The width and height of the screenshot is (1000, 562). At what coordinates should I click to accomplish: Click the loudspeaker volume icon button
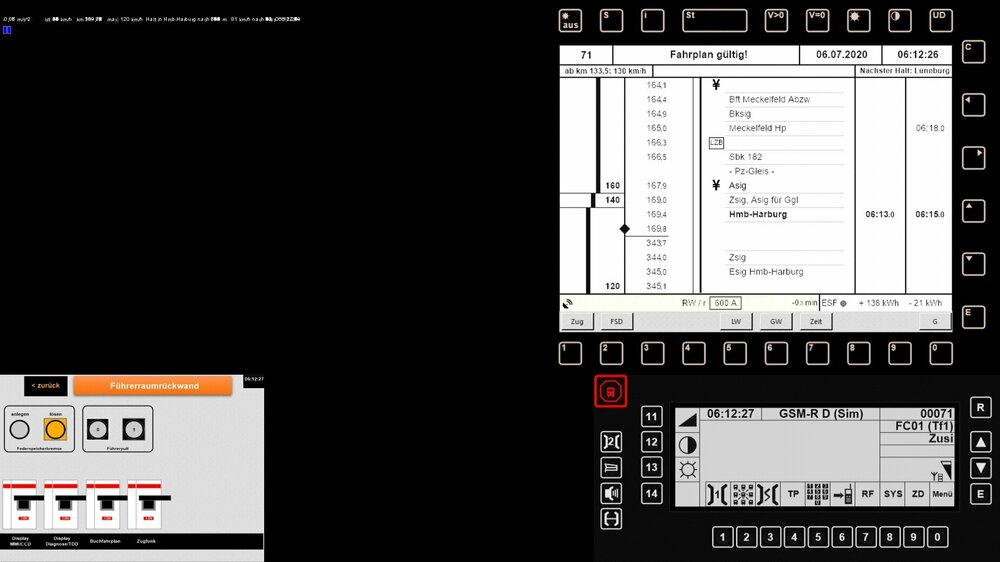(611, 493)
